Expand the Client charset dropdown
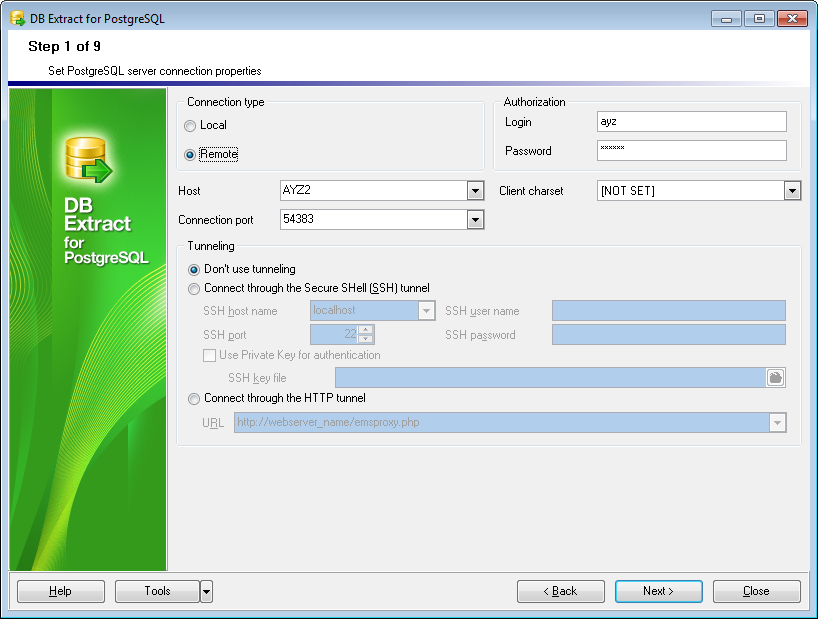The image size is (818, 619). pyautogui.click(x=792, y=191)
